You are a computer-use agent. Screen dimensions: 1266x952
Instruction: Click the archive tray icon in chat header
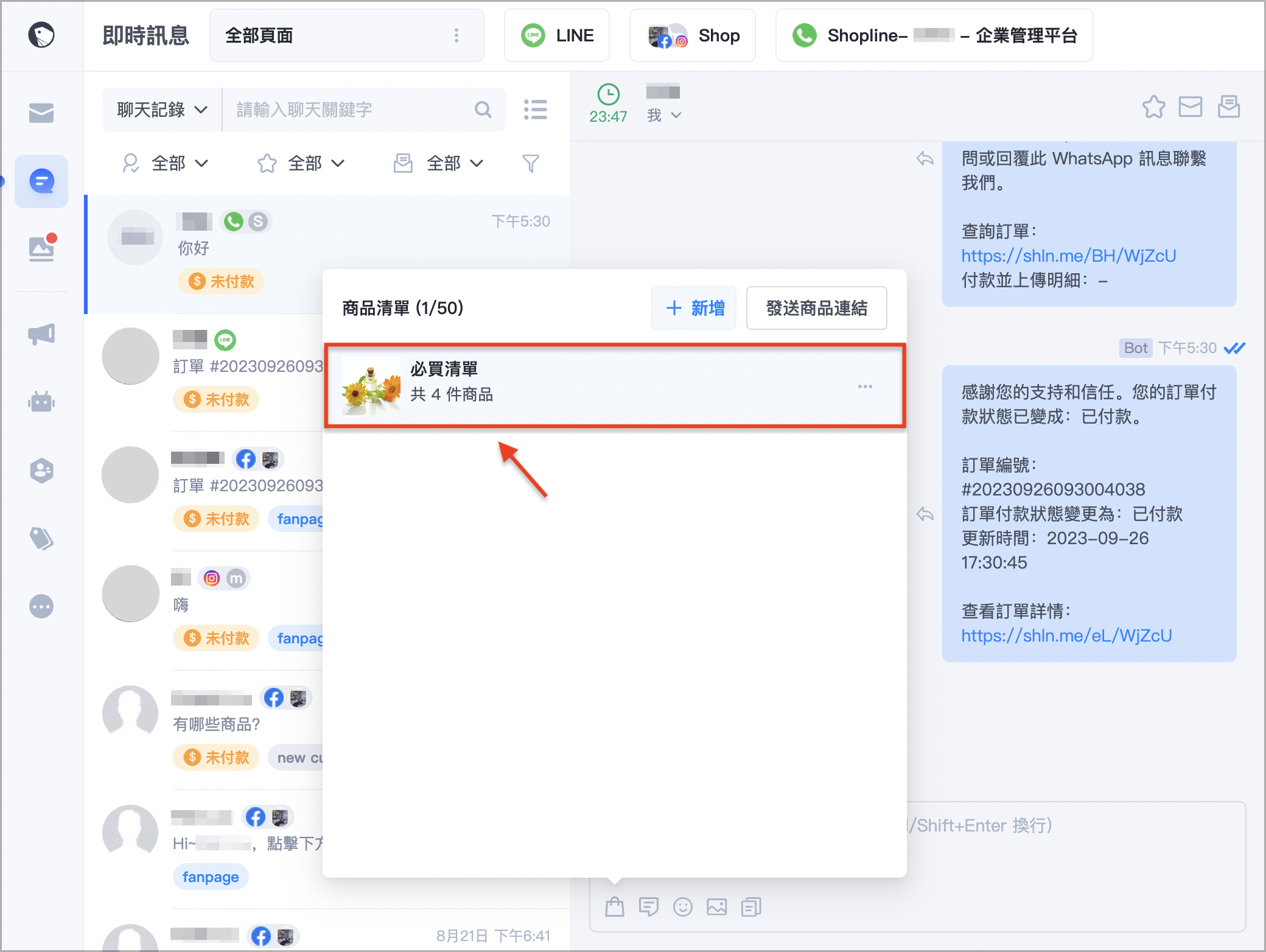pyautogui.click(x=1229, y=107)
